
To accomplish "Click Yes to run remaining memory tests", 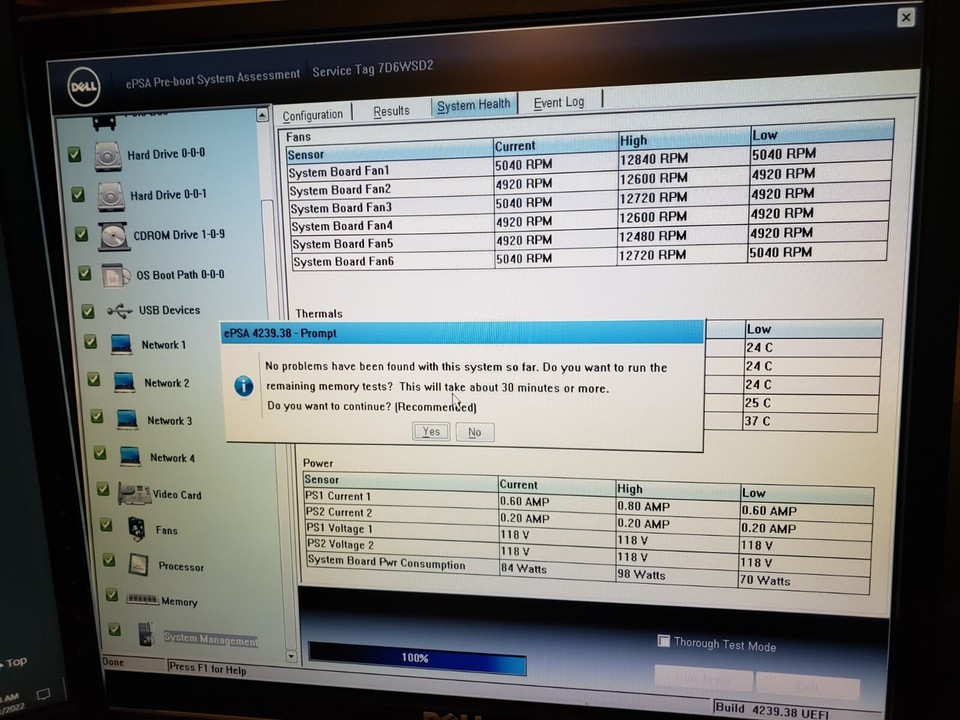I will pyautogui.click(x=430, y=431).
